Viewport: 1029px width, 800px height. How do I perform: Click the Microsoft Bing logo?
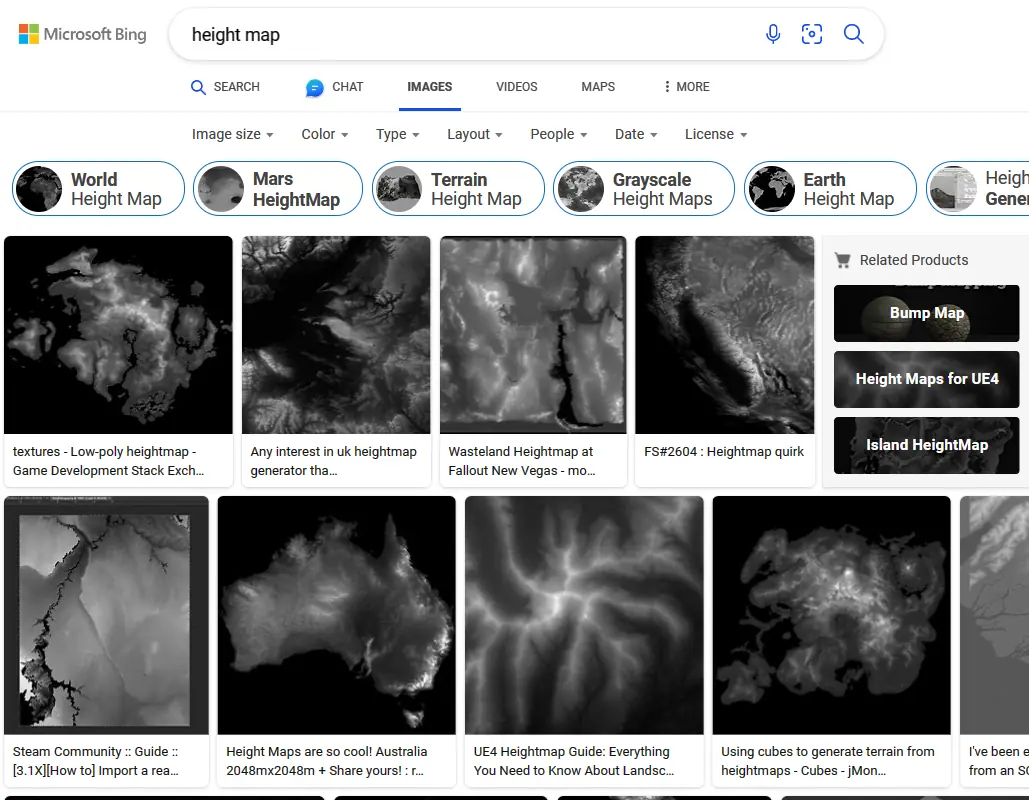[82, 34]
